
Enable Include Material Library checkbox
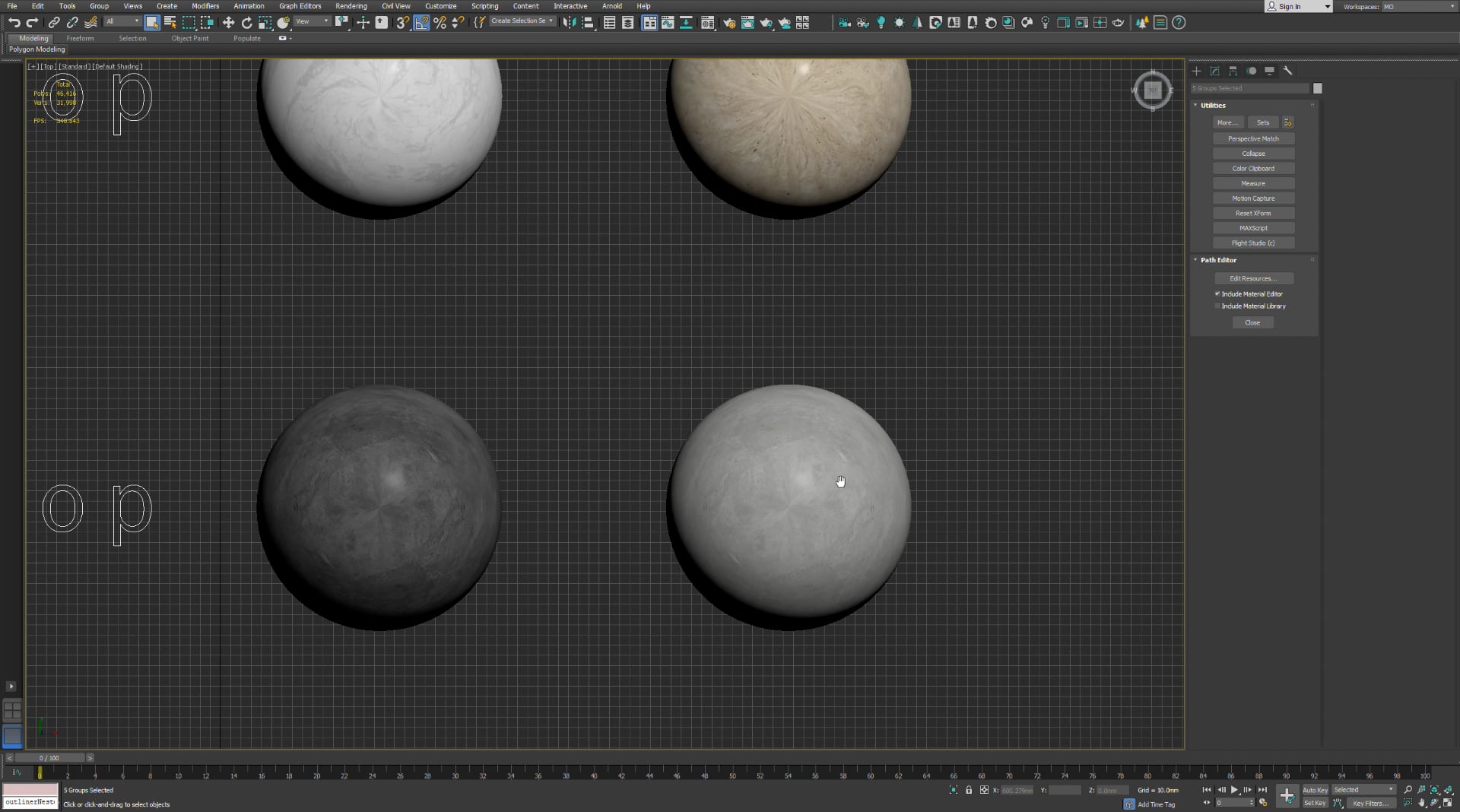point(1217,306)
